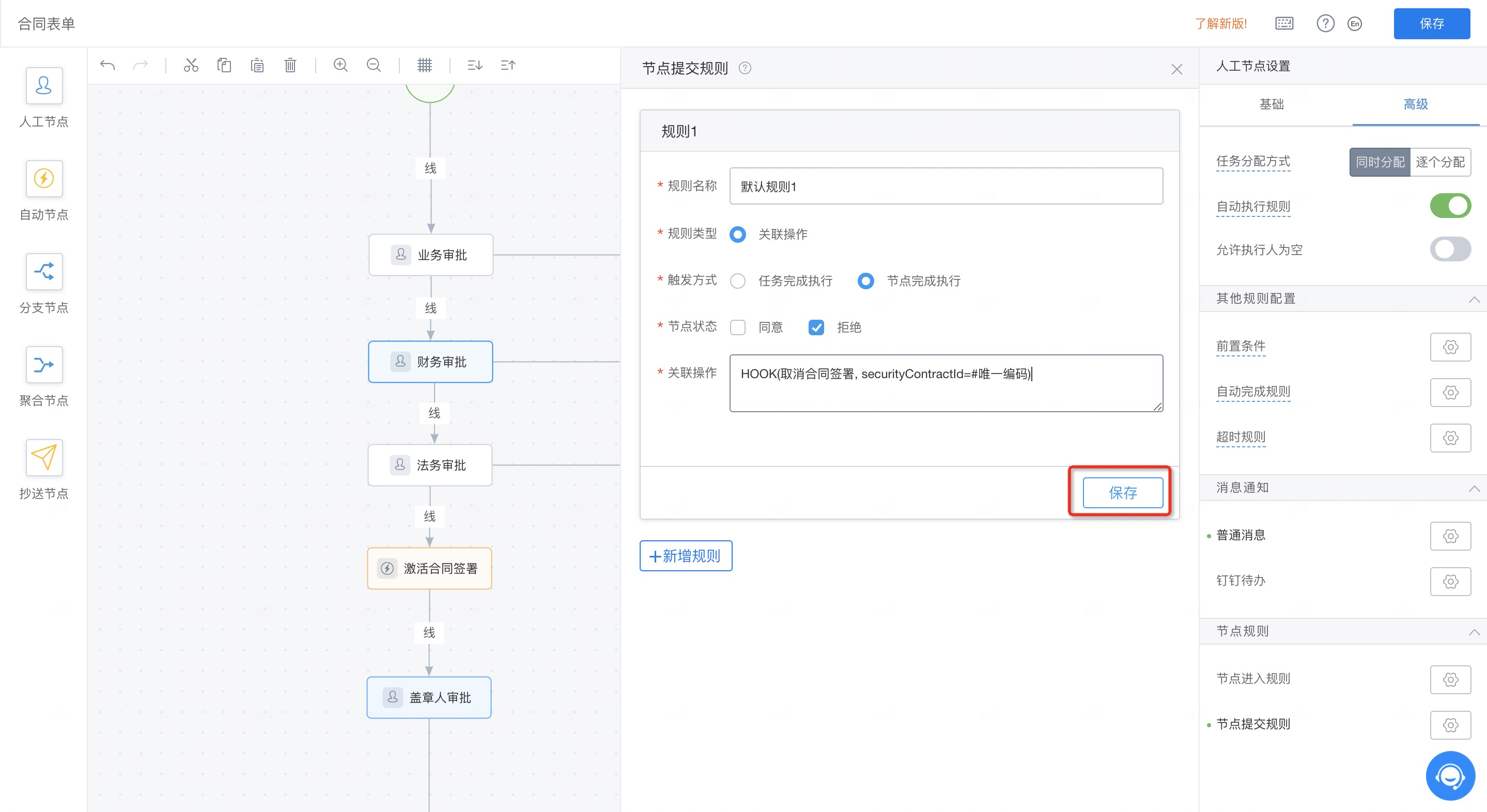The height and width of the screenshot is (812, 1487).
Task: Click the cut scissors icon
Action: [191, 65]
